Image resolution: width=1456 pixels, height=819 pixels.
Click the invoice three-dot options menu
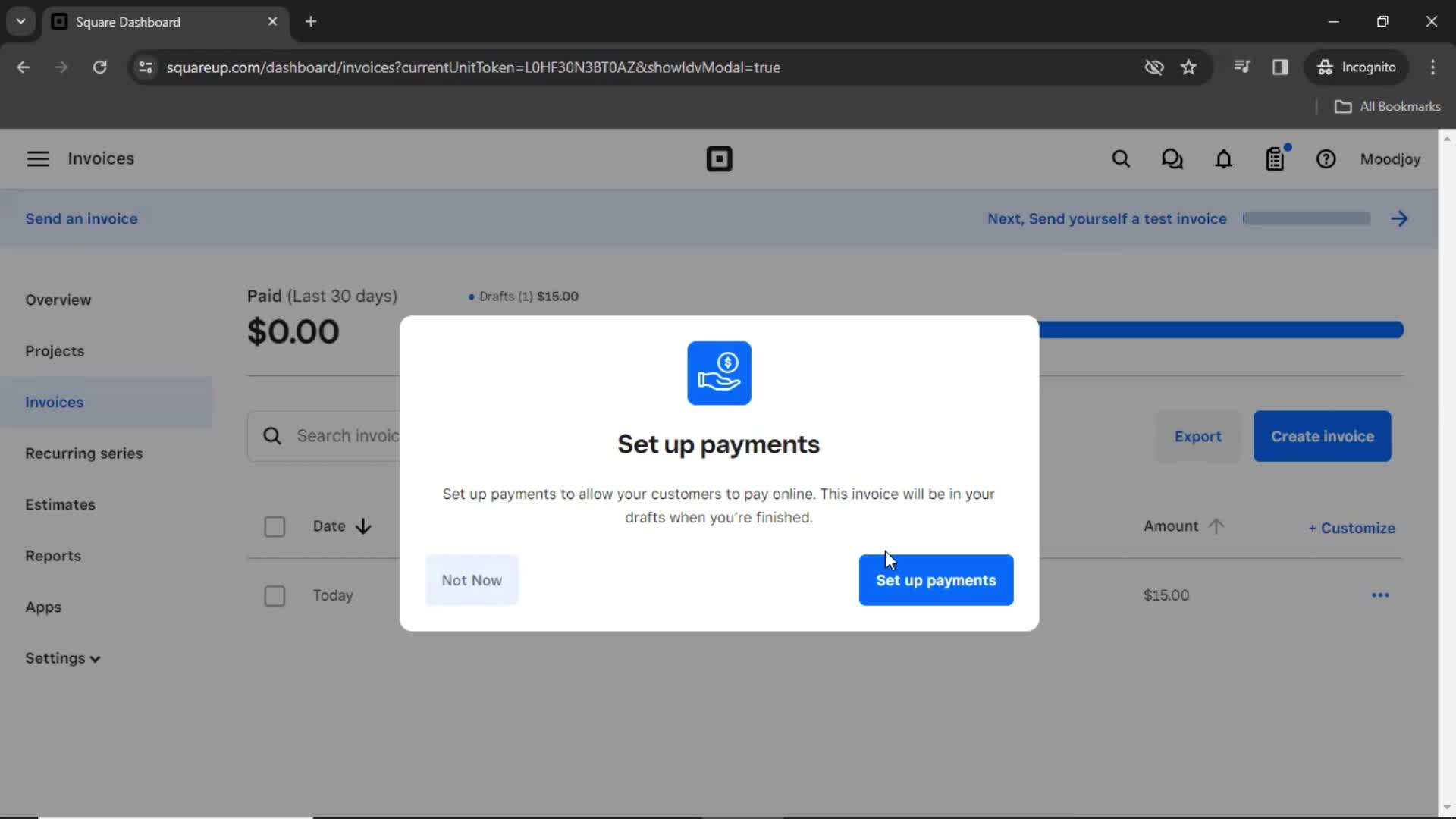[1380, 595]
